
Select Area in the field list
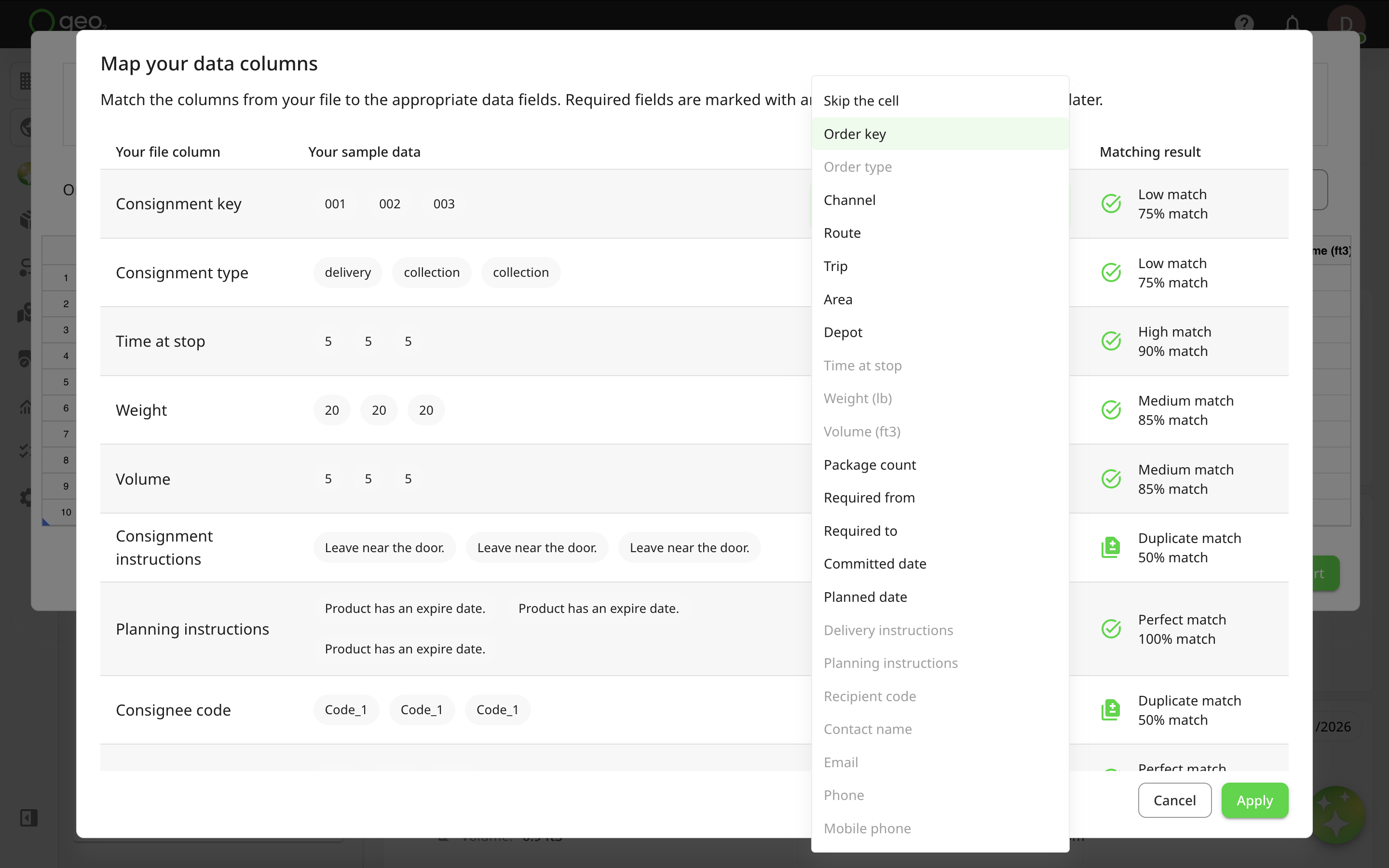pos(940,299)
